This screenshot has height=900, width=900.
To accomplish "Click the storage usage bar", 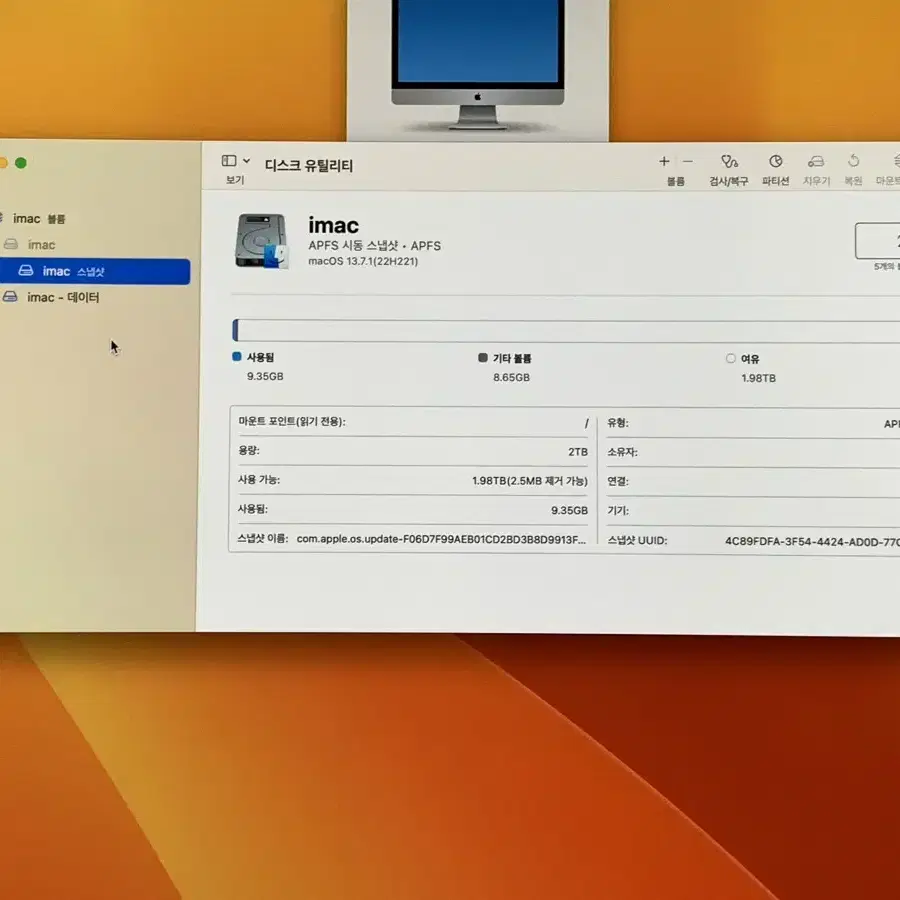I will coord(566,331).
